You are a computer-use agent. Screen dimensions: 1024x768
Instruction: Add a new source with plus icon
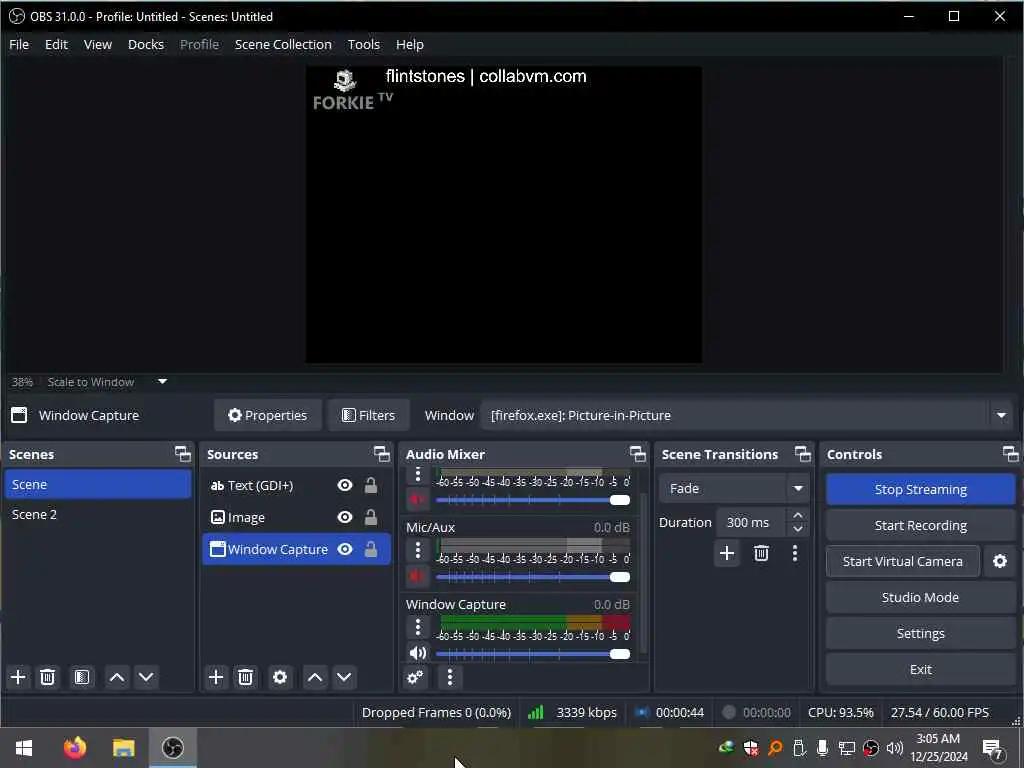(x=216, y=677)
